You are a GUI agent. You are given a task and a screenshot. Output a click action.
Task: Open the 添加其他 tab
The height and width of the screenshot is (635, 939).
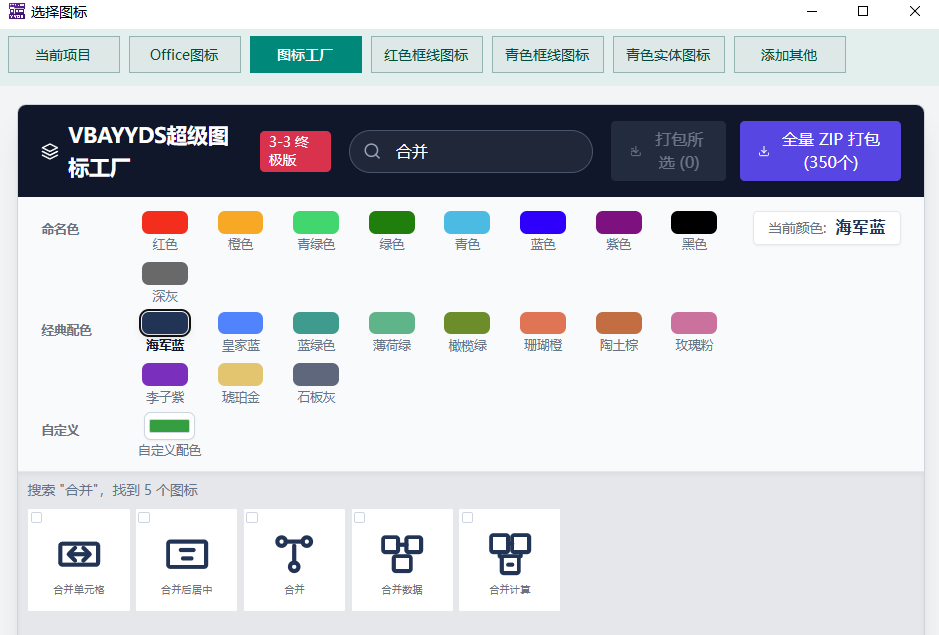[x=790, y=55]
